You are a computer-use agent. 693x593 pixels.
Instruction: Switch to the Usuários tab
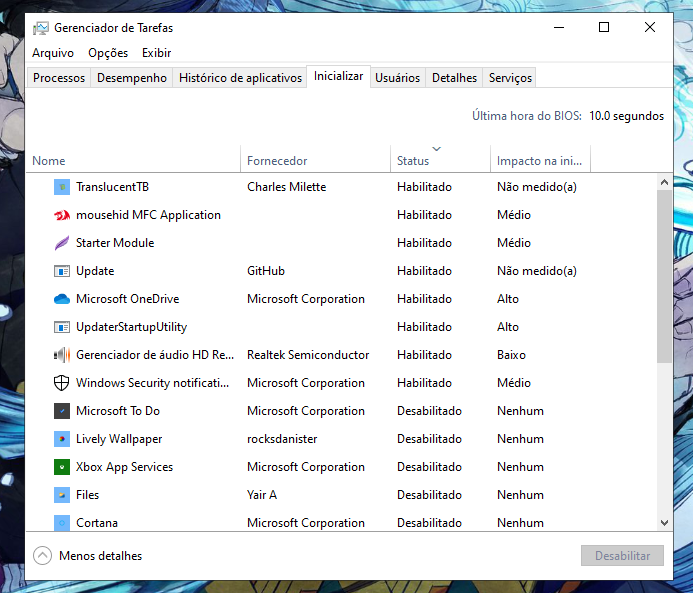pyautogui.click(x=397, y=78)
